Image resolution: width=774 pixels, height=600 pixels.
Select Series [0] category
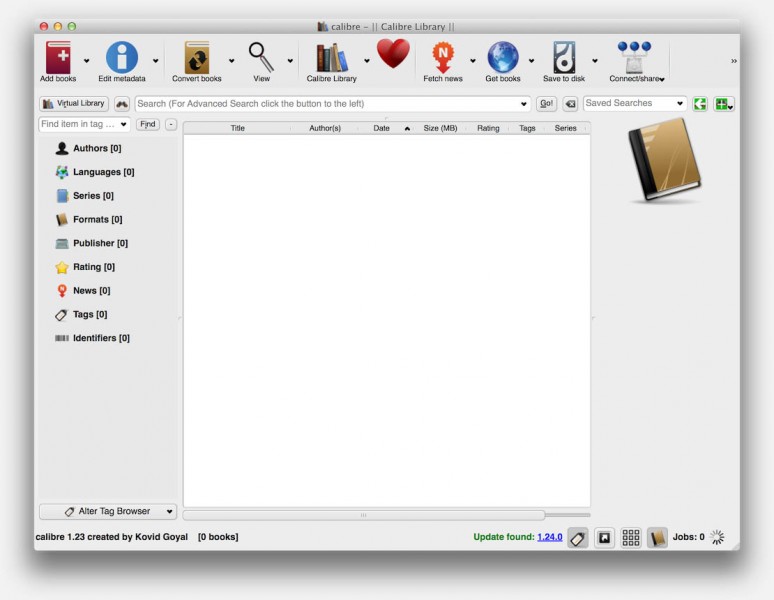pyautogui.click(x=93, y=195)
